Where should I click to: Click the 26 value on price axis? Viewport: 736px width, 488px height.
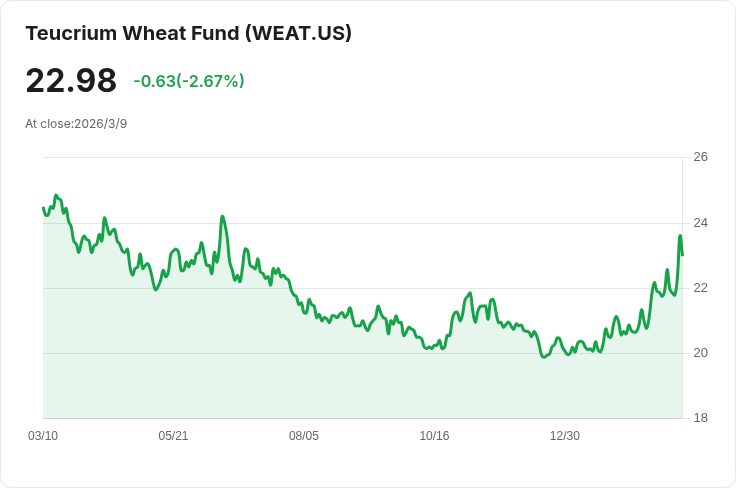[x=700, y=157]
